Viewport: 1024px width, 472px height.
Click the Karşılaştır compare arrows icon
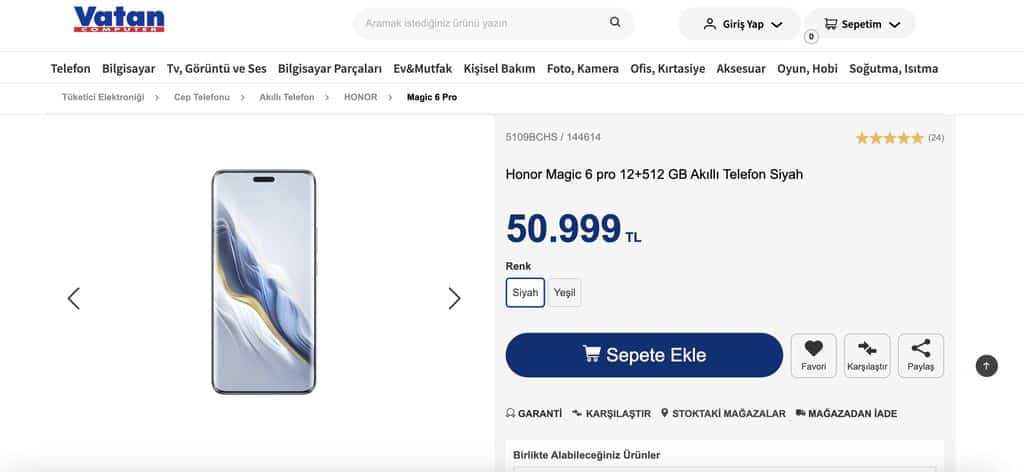click(x=867, y=349)
